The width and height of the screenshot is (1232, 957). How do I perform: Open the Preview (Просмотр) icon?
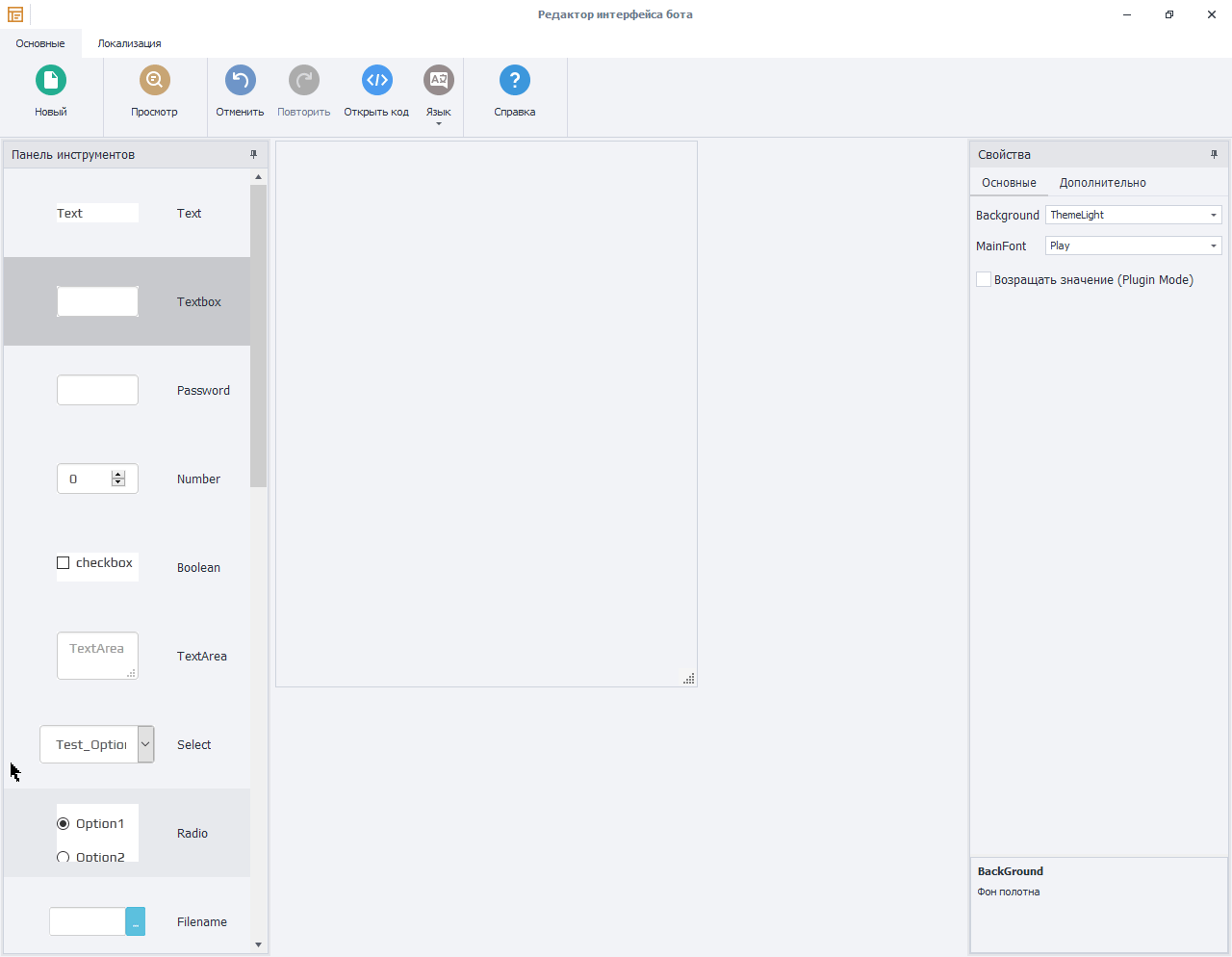[x=154, y=81]
